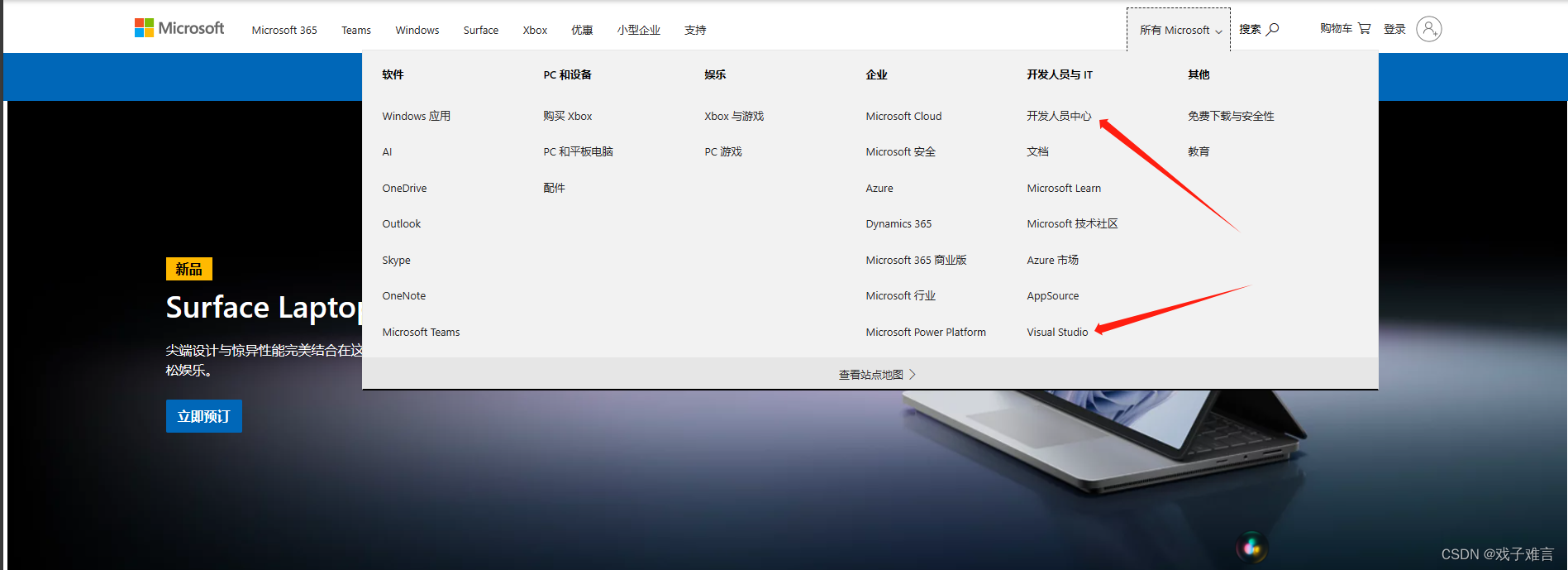
Task: Click the Microsoft logo
Action: coord(179,28)
